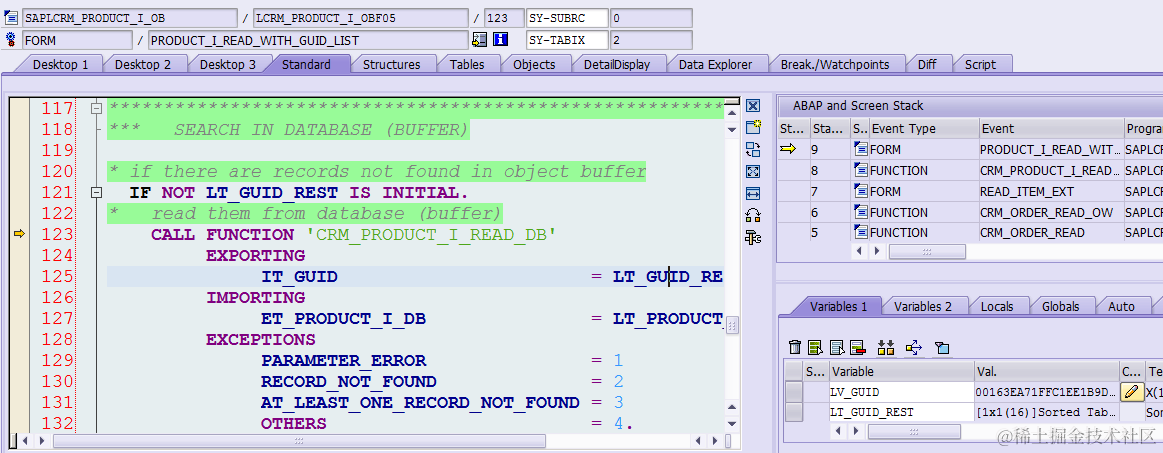Image resolution: width=1163 pixels, height=453 pixels.
Task: Click the navigate-to-source icon next to info
Action: (479, 39)
